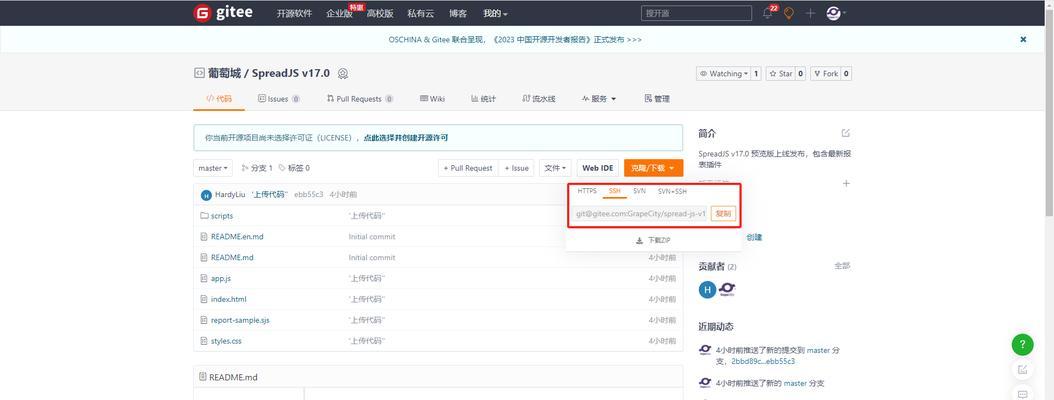The height and width of the screenshot is (400, 1054).
Task: Click the orange location pin icon in header
Action: pos(788,13)
